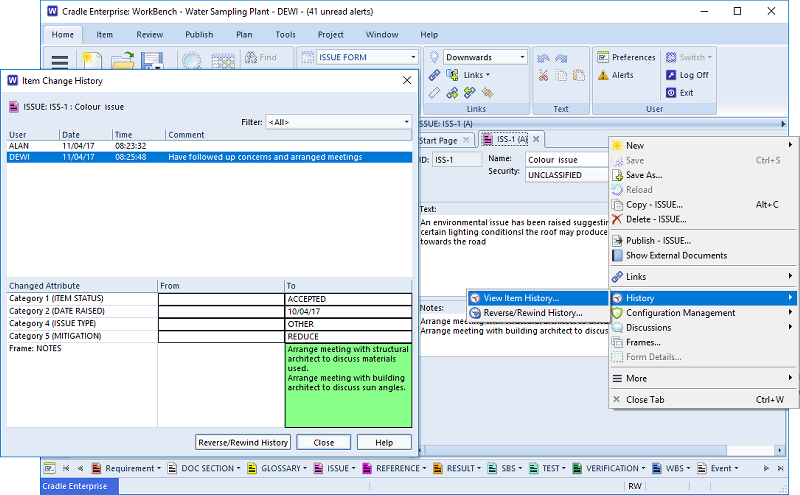Expand the ISSUE dropdown in bottom bar
The image size is (800, 495).
tap(353, 468)
